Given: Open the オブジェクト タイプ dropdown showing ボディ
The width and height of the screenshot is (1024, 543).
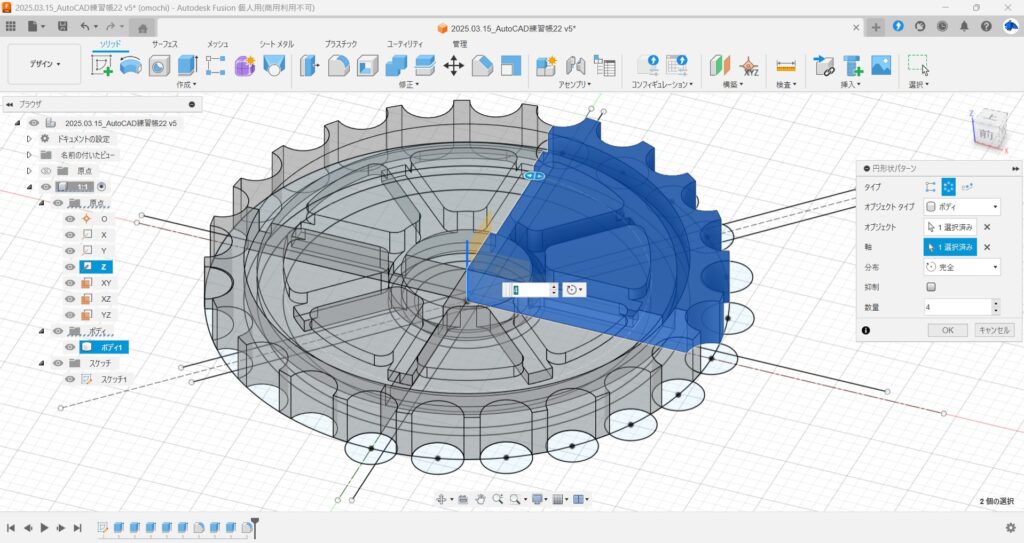Looking at the screenshot, I should [961, 207].
